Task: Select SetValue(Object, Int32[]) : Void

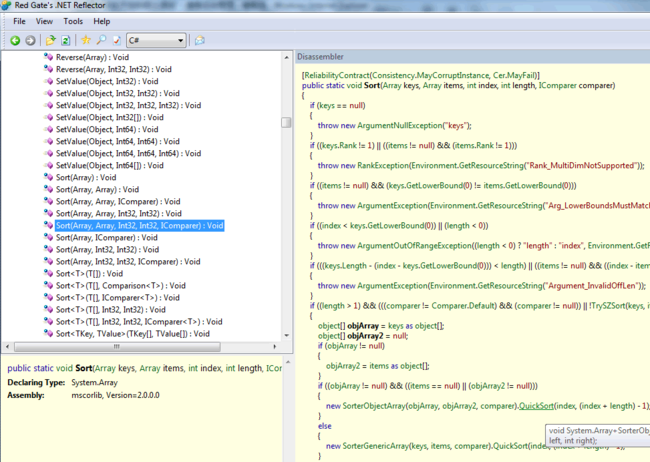Action: point(110,117)
